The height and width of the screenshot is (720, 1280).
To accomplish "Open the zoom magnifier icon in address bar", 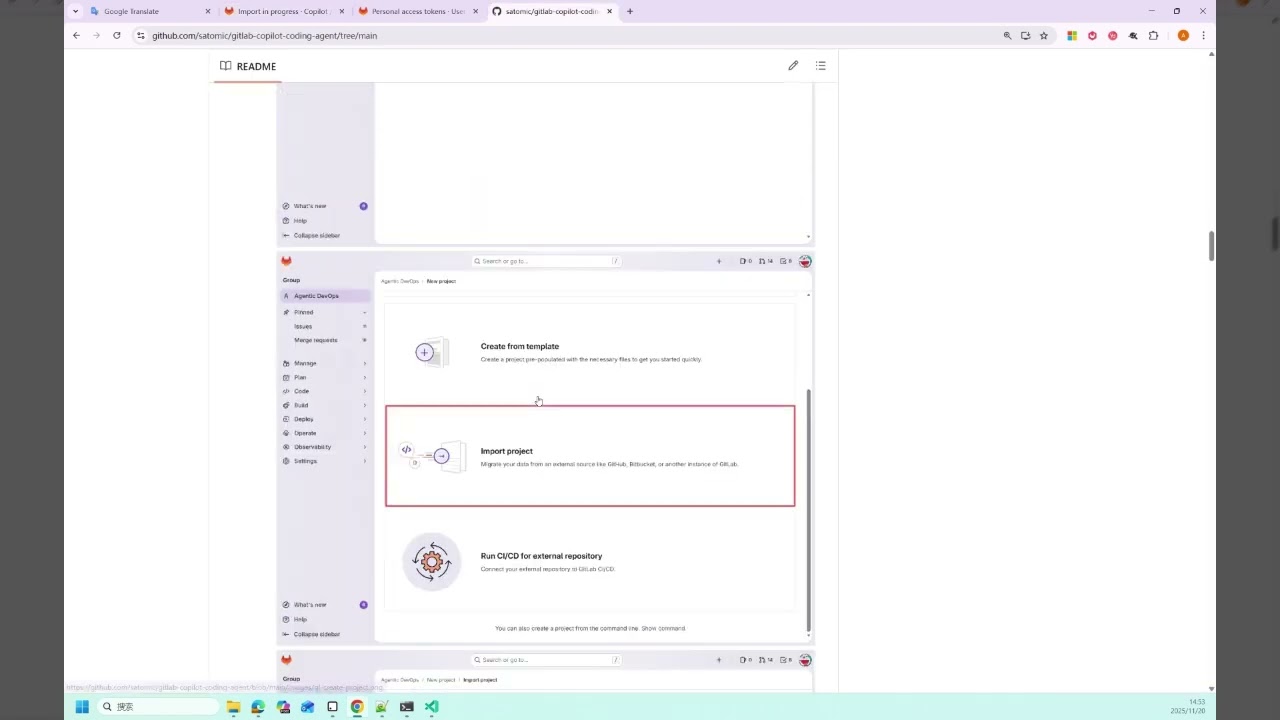I will tap(1007, 35).
